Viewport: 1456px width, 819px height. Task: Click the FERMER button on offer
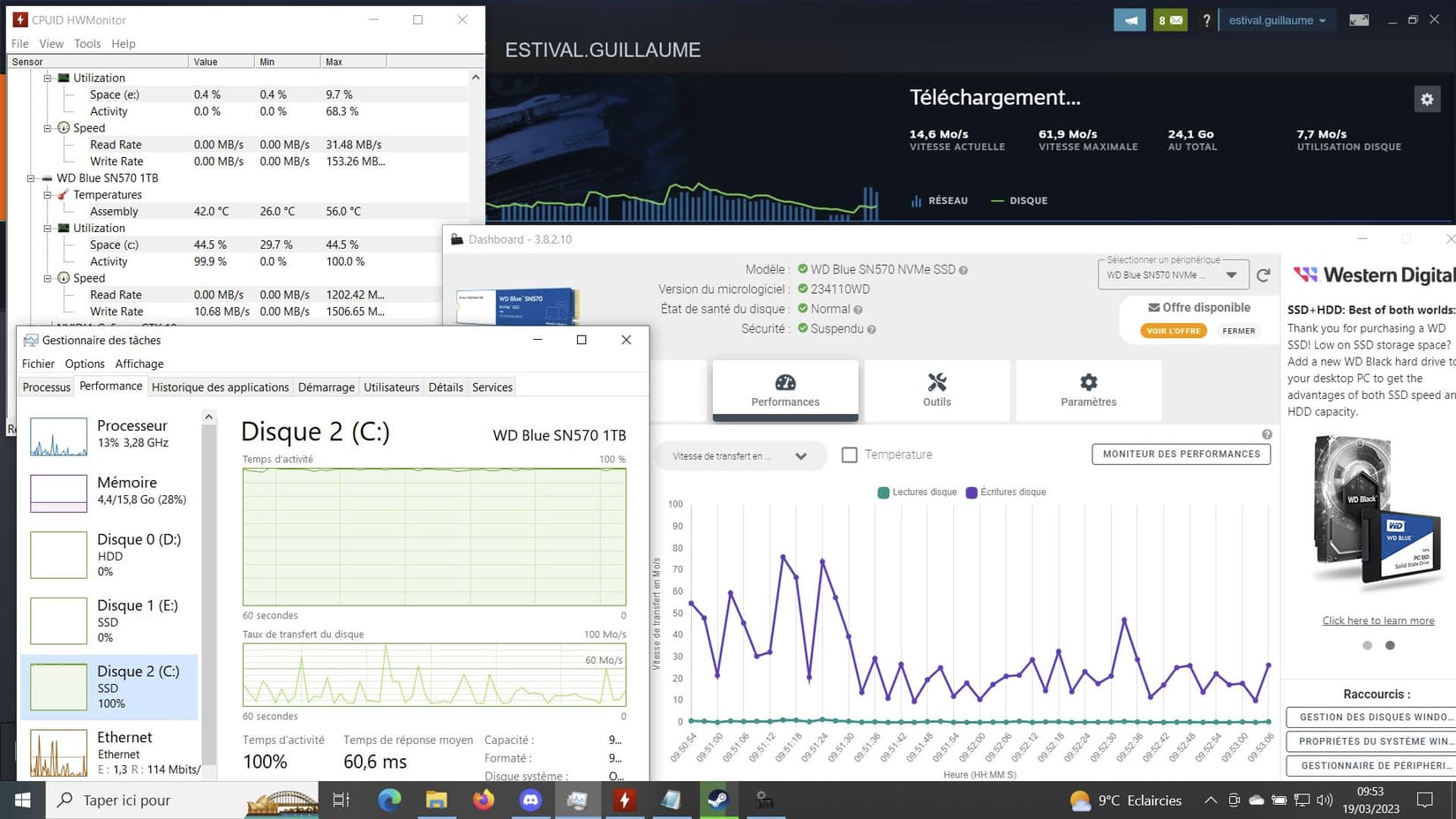pos(1239,331)
